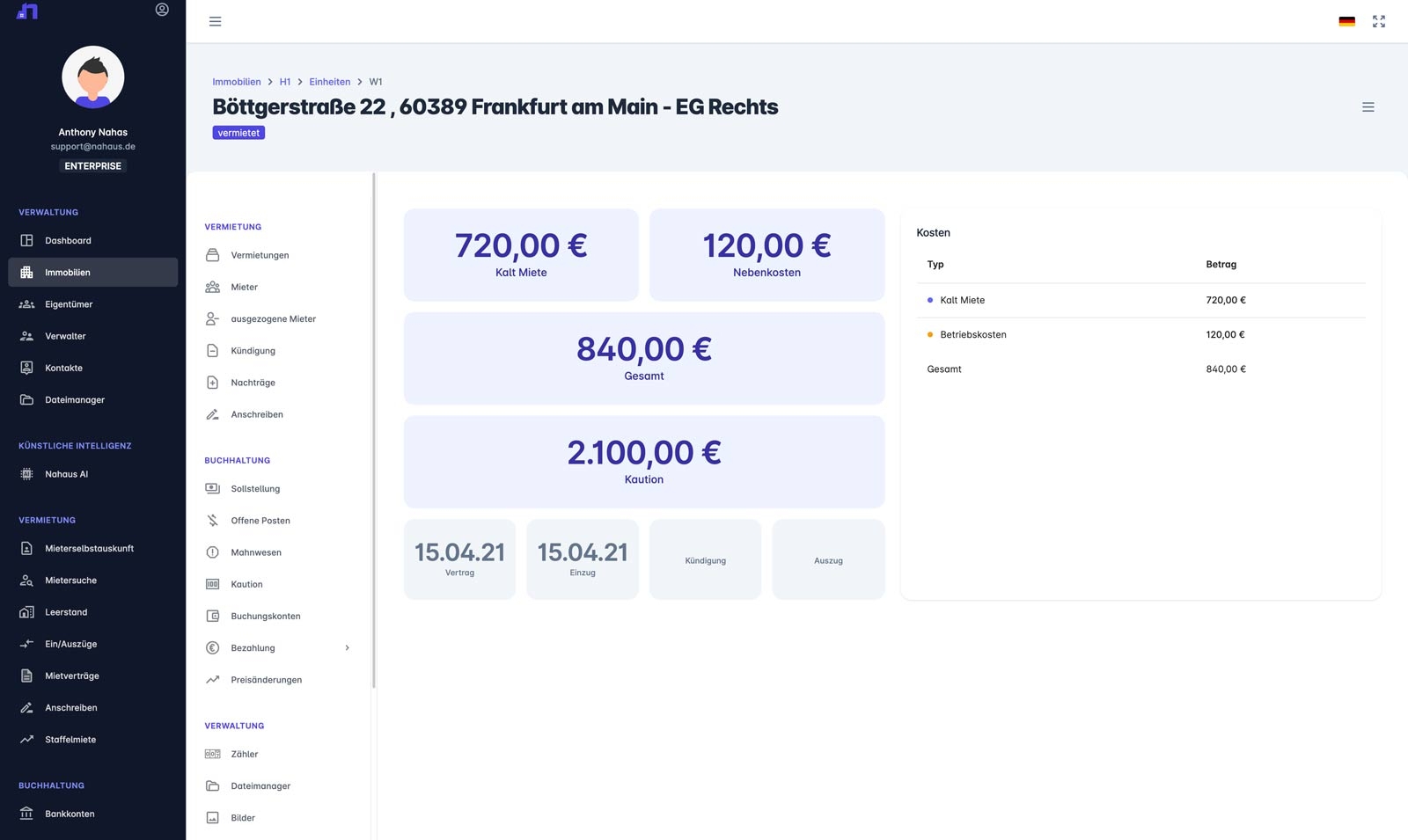Screen dimensions: 1408x840
Task: Open Vermietungen in the unit menu
Action: tap(260, 255)
